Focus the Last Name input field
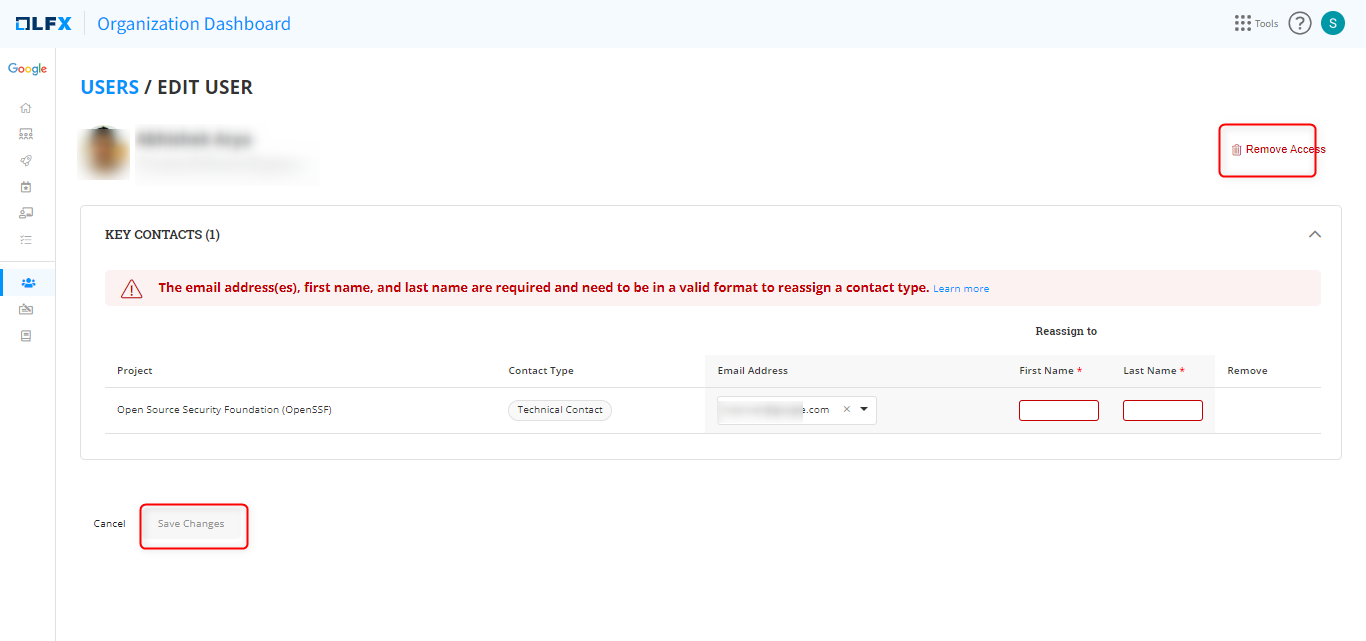 click(x=1162, y=411)
